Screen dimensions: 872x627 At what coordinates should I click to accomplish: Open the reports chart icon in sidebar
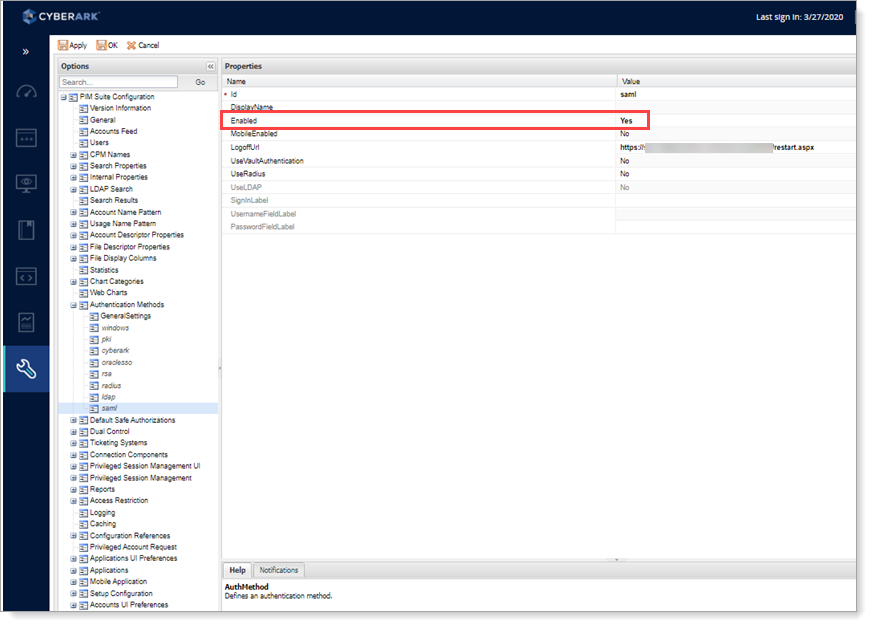click(x=26, y=322)
